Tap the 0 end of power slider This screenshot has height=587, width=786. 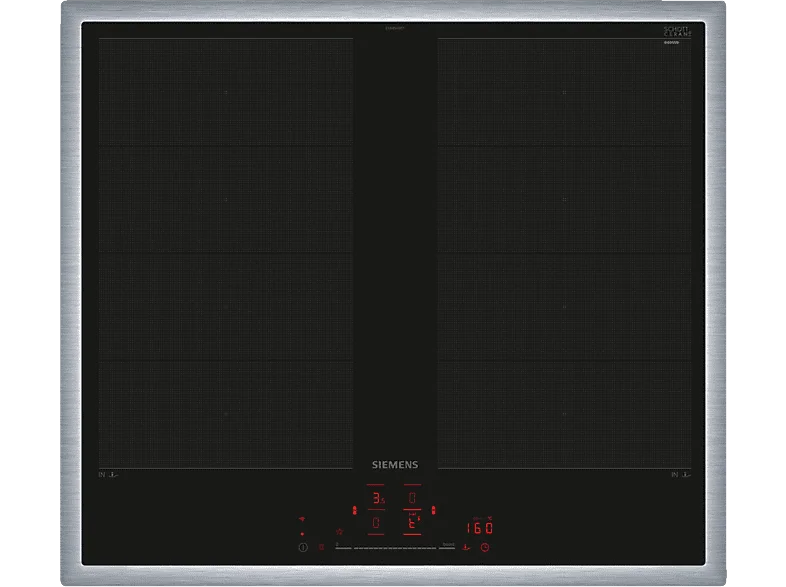343,548
